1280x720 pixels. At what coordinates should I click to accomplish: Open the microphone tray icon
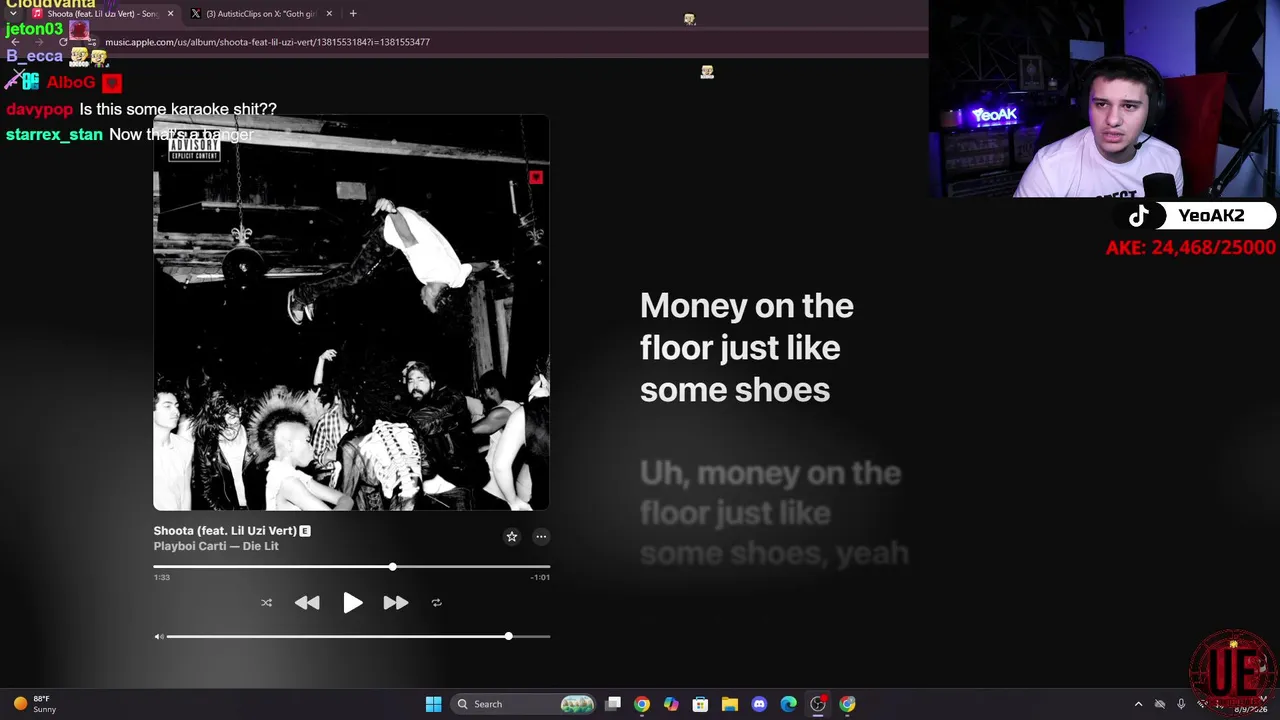point(1181,704)
